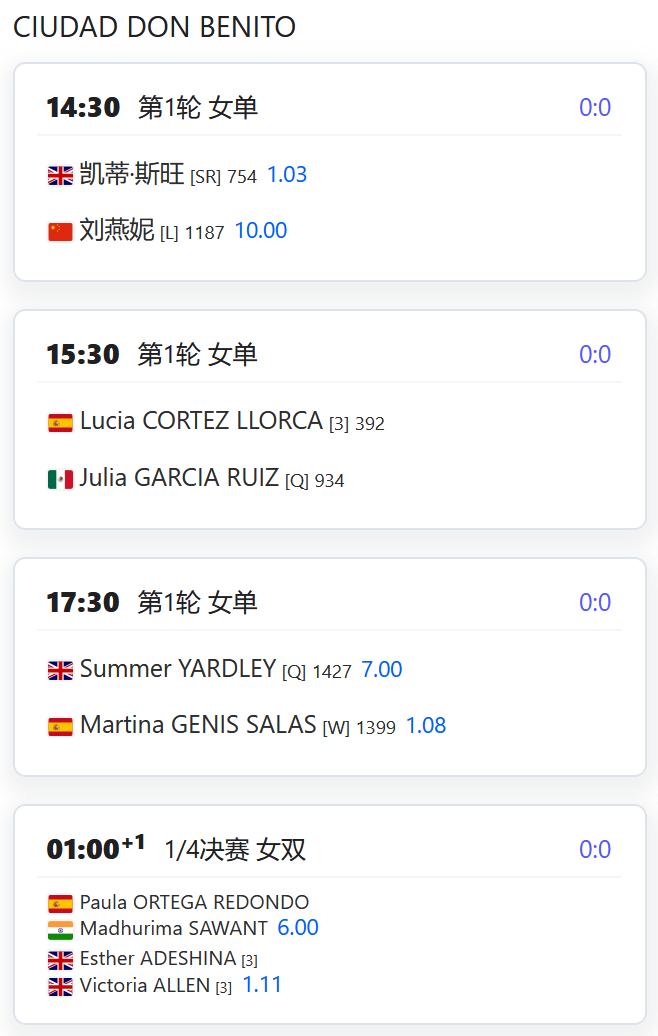658x1036 pixels.
Task: Click UK flag beside Victoria ALLEN
Action: [x=60, y=987]
